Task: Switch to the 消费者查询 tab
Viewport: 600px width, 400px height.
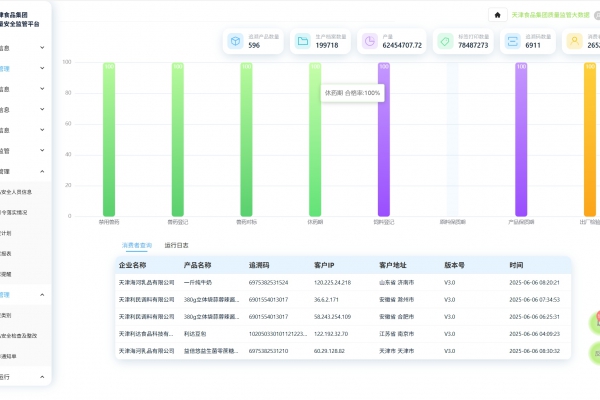Action: (137, 245)
